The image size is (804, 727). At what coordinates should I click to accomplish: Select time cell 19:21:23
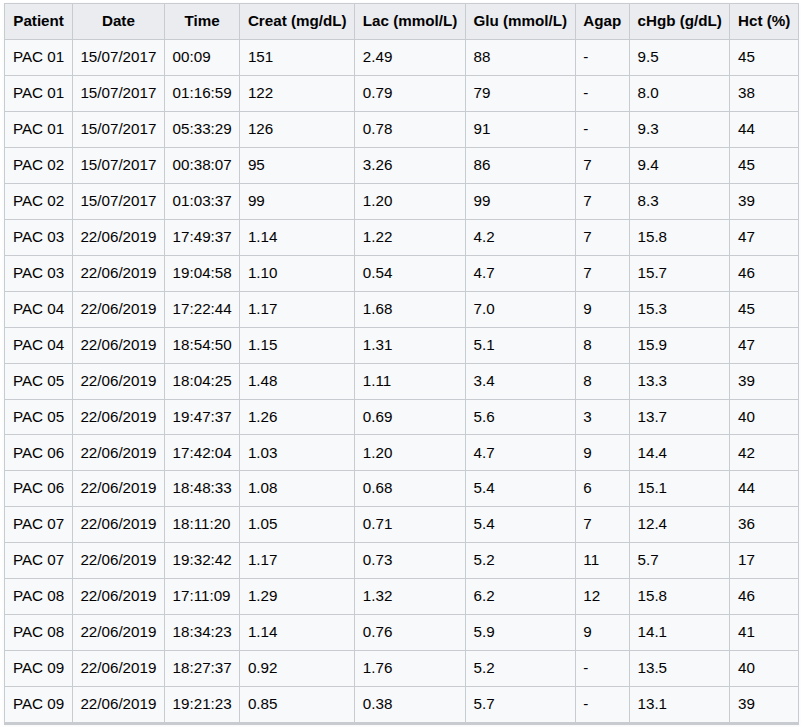pyautogui.click(x=202, y=704)
